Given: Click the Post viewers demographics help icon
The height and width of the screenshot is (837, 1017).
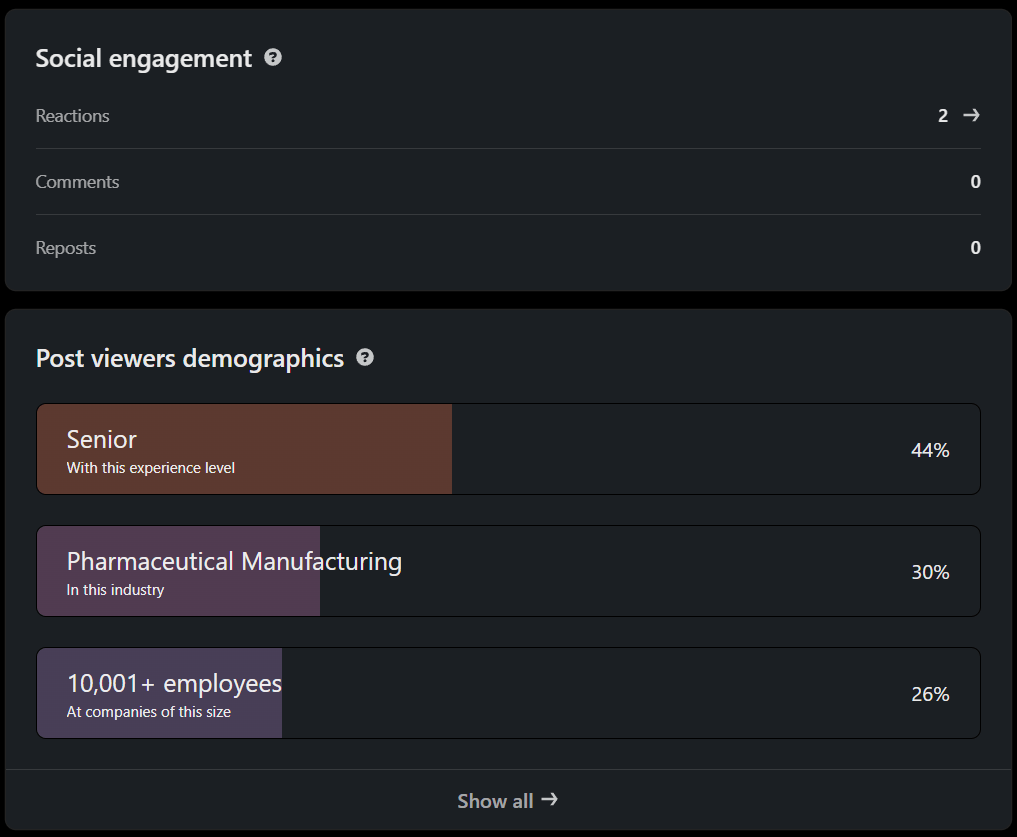Looking at the screenshot, I should pos(365,357).
